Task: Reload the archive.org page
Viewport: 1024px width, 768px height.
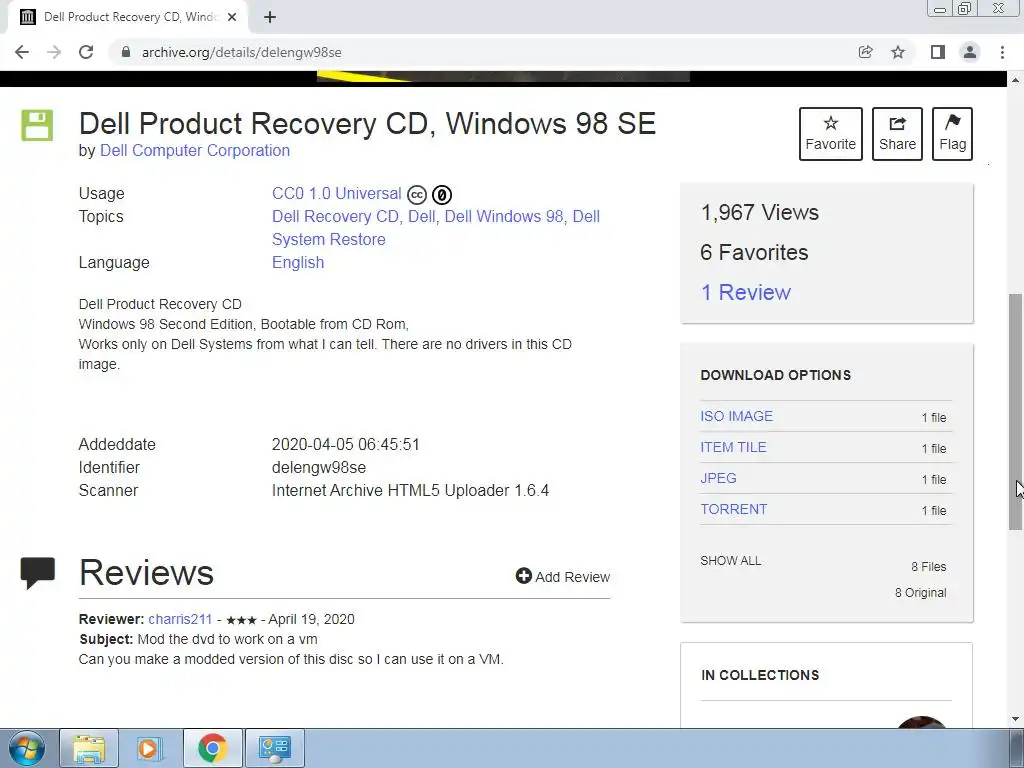Action: click(86, 52)
